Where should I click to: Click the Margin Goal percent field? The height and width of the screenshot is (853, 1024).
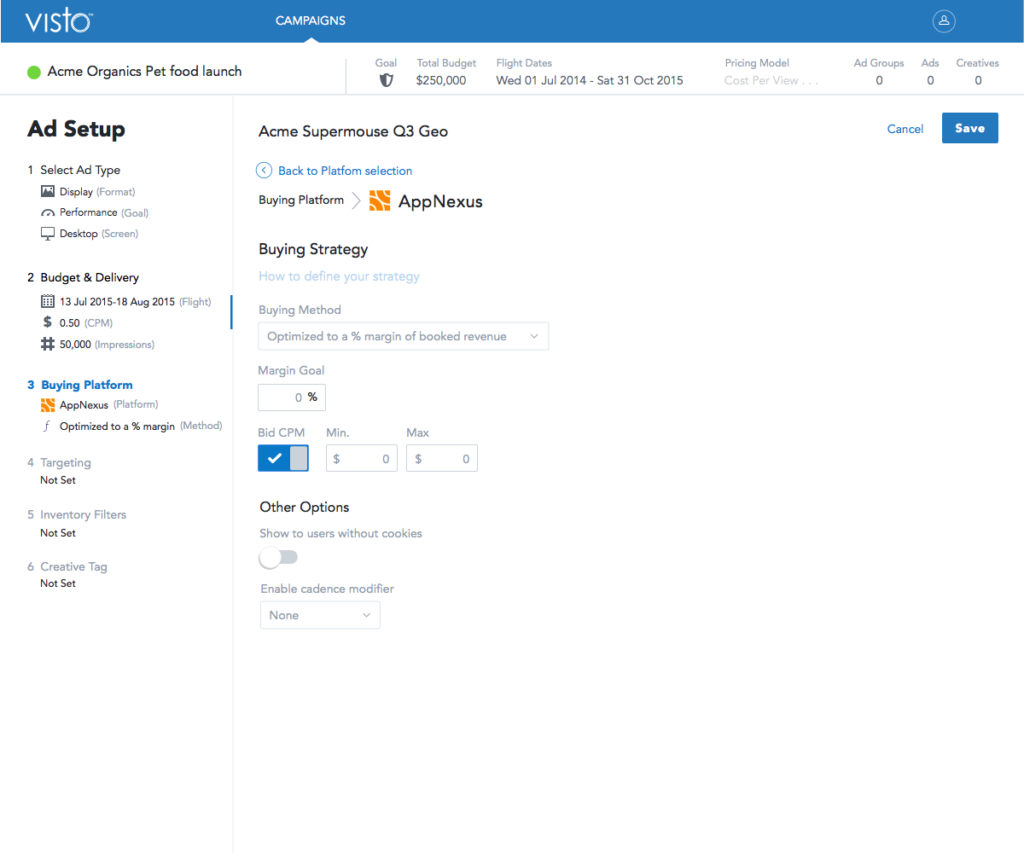291,397
